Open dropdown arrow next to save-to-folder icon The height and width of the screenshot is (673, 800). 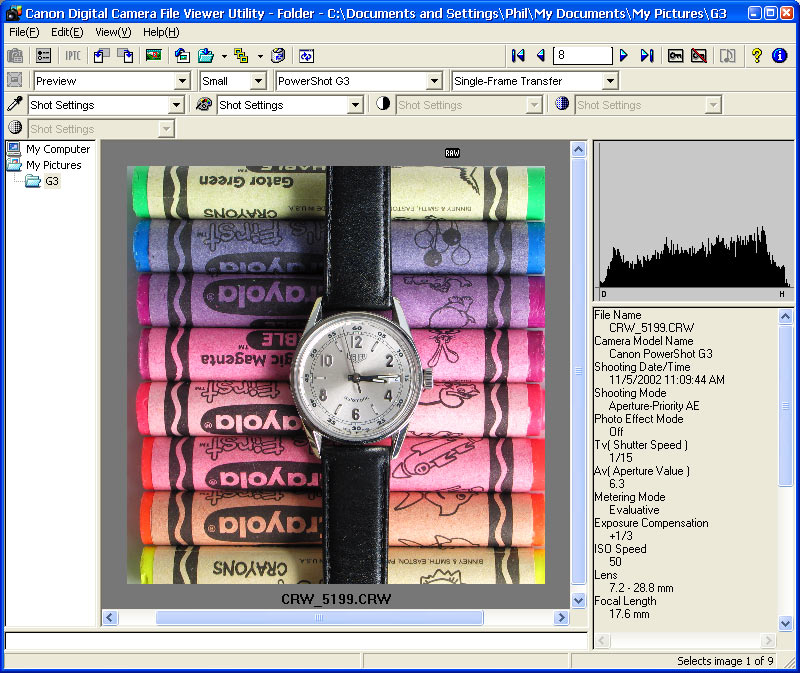[x=223, y=56]
